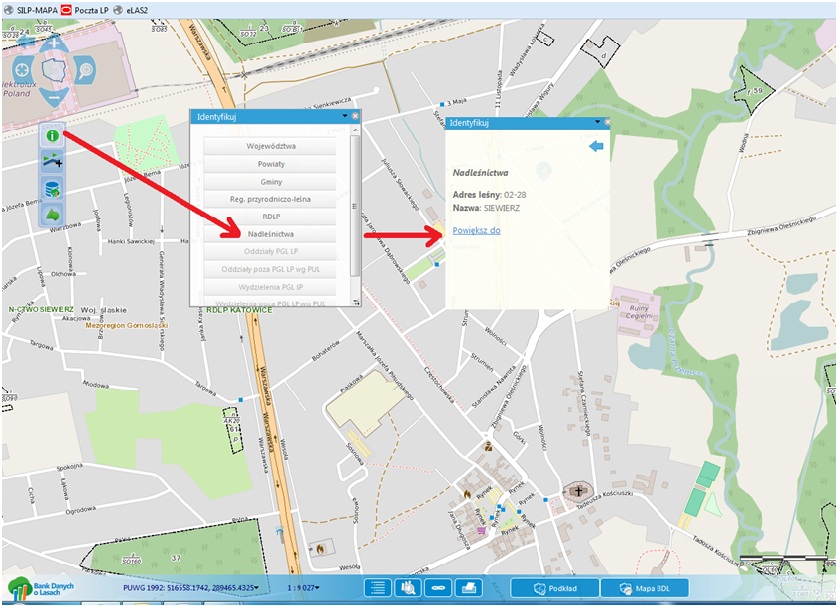Viewport: 836px width, 606px height.
Task: Click the Powiększ do link
Action: (476, 230)
